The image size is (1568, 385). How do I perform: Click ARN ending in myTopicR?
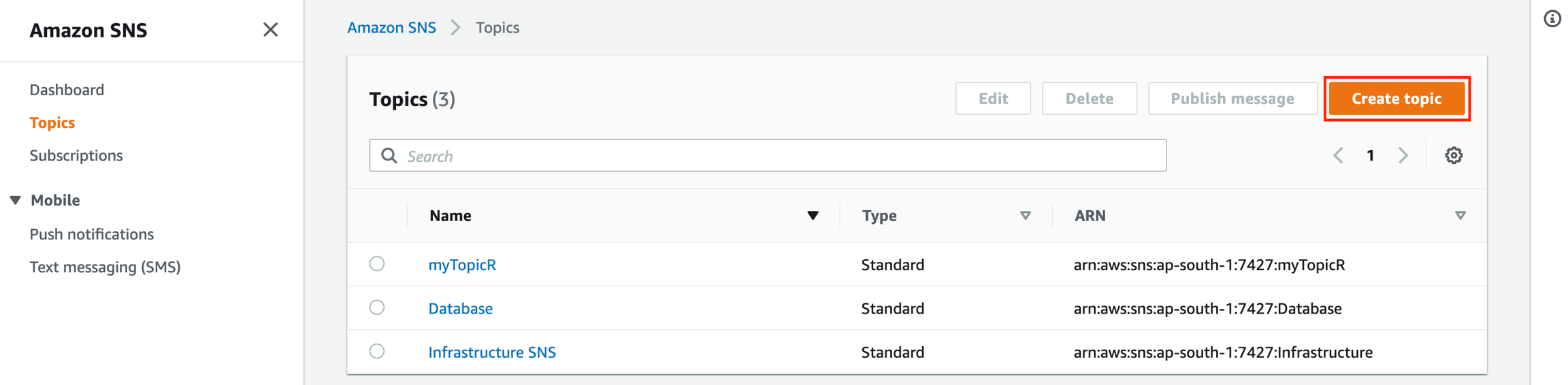[x=1209, y=265]
